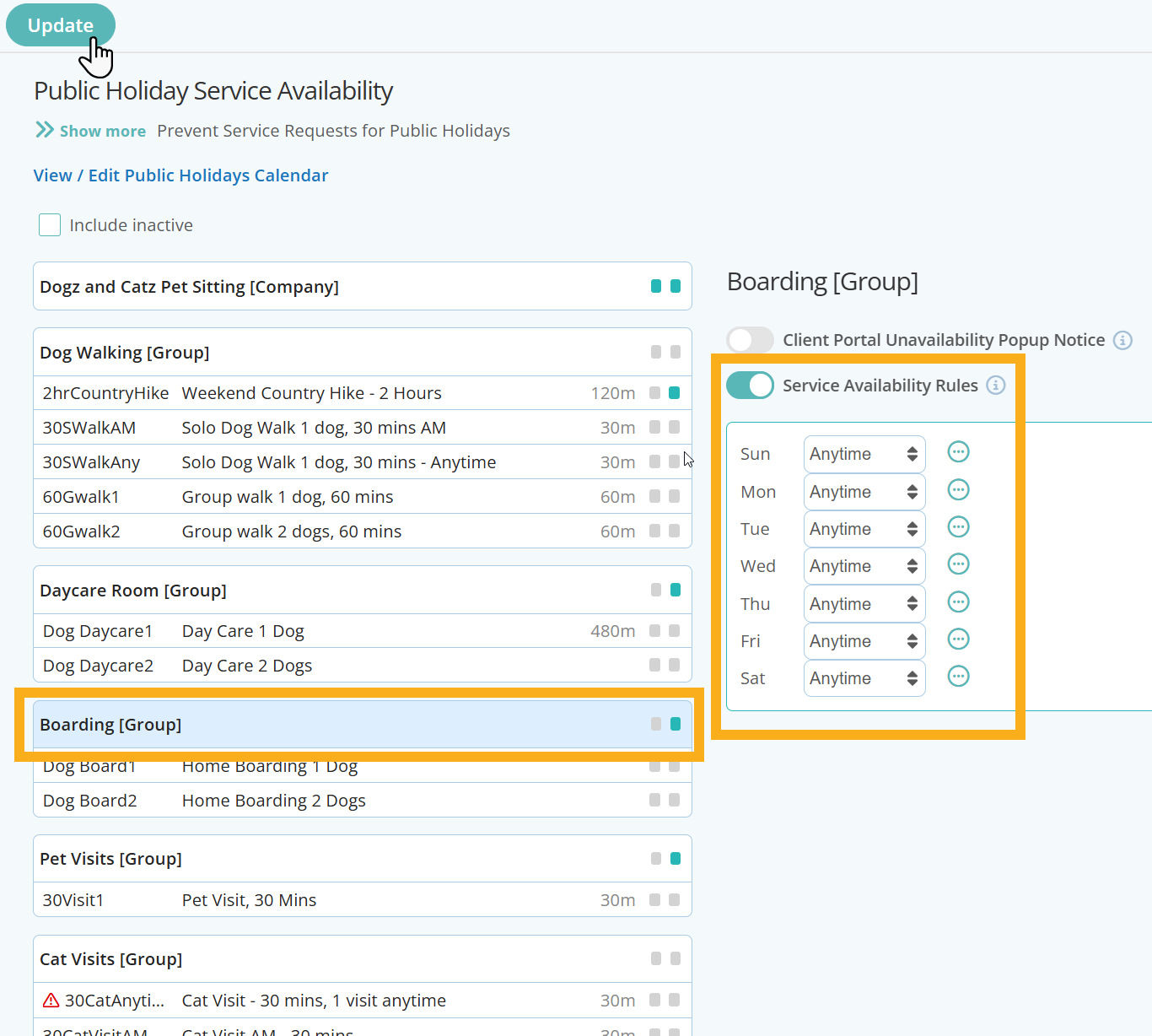1152x1036 pixels.
Task: Open options menu for Saturday availability rule
Action: [x=958, y=676]
